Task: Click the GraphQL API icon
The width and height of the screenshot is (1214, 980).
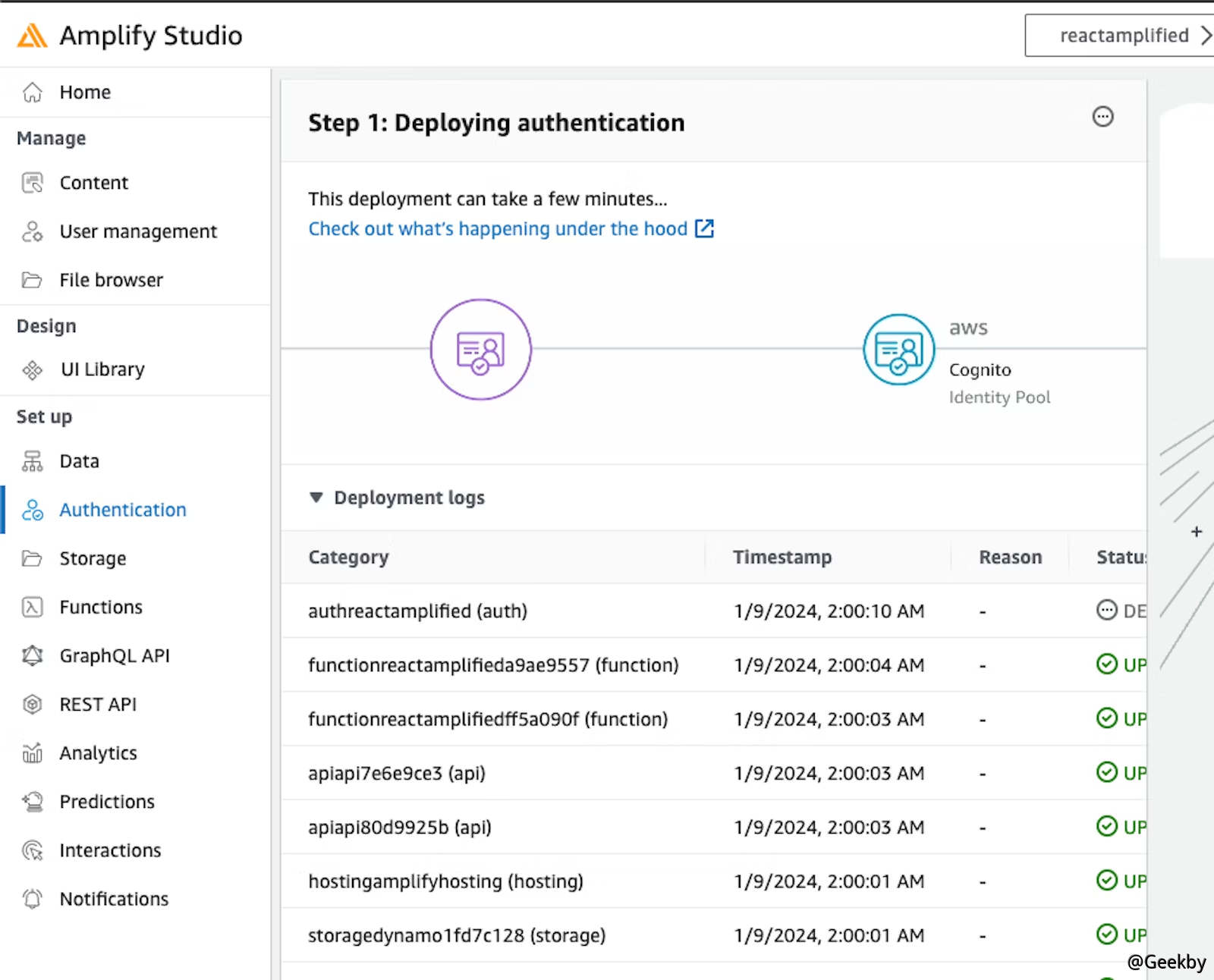Action: [x=33, y=656]
